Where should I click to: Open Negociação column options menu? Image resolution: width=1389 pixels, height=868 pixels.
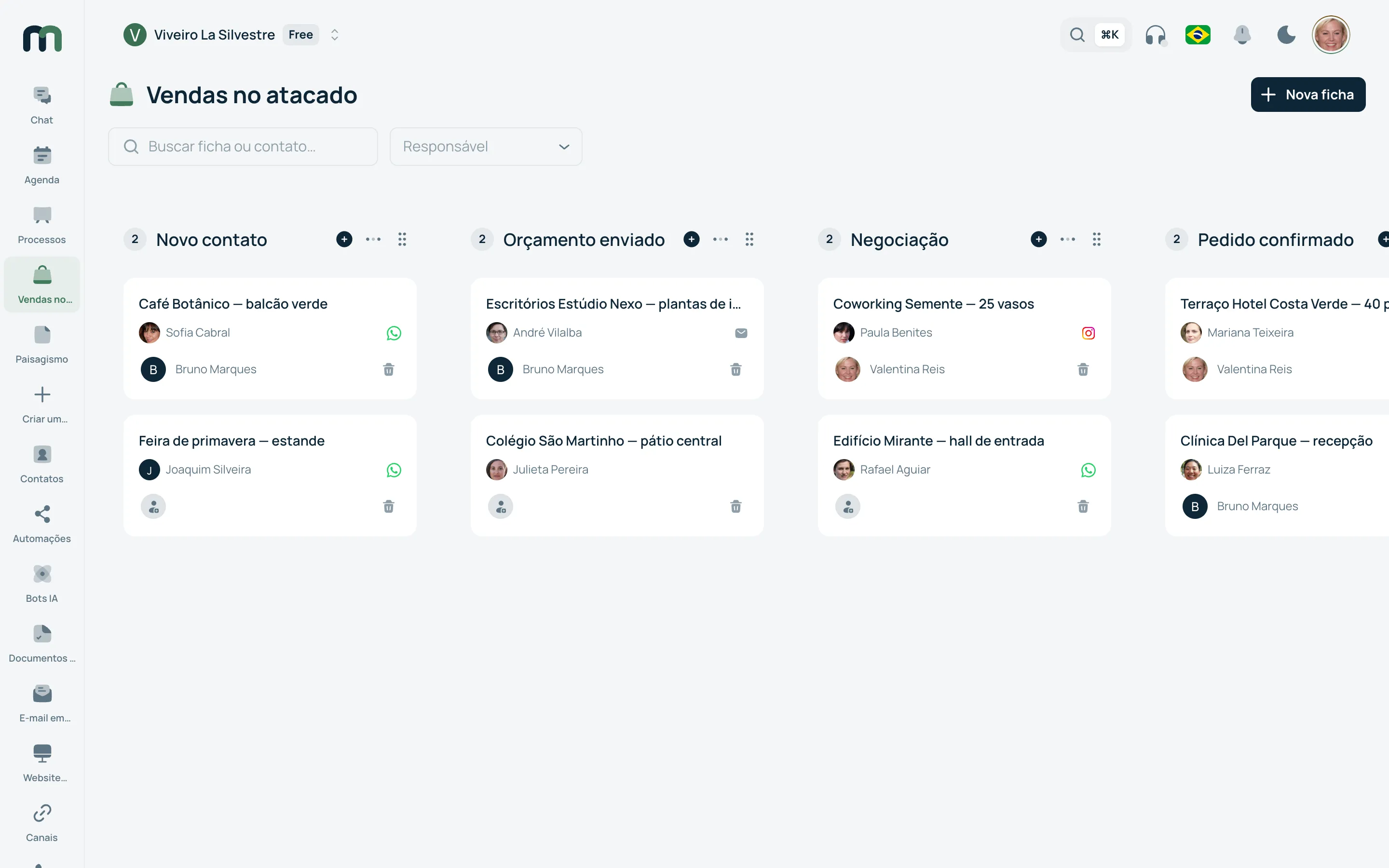tap(1068, 239)
